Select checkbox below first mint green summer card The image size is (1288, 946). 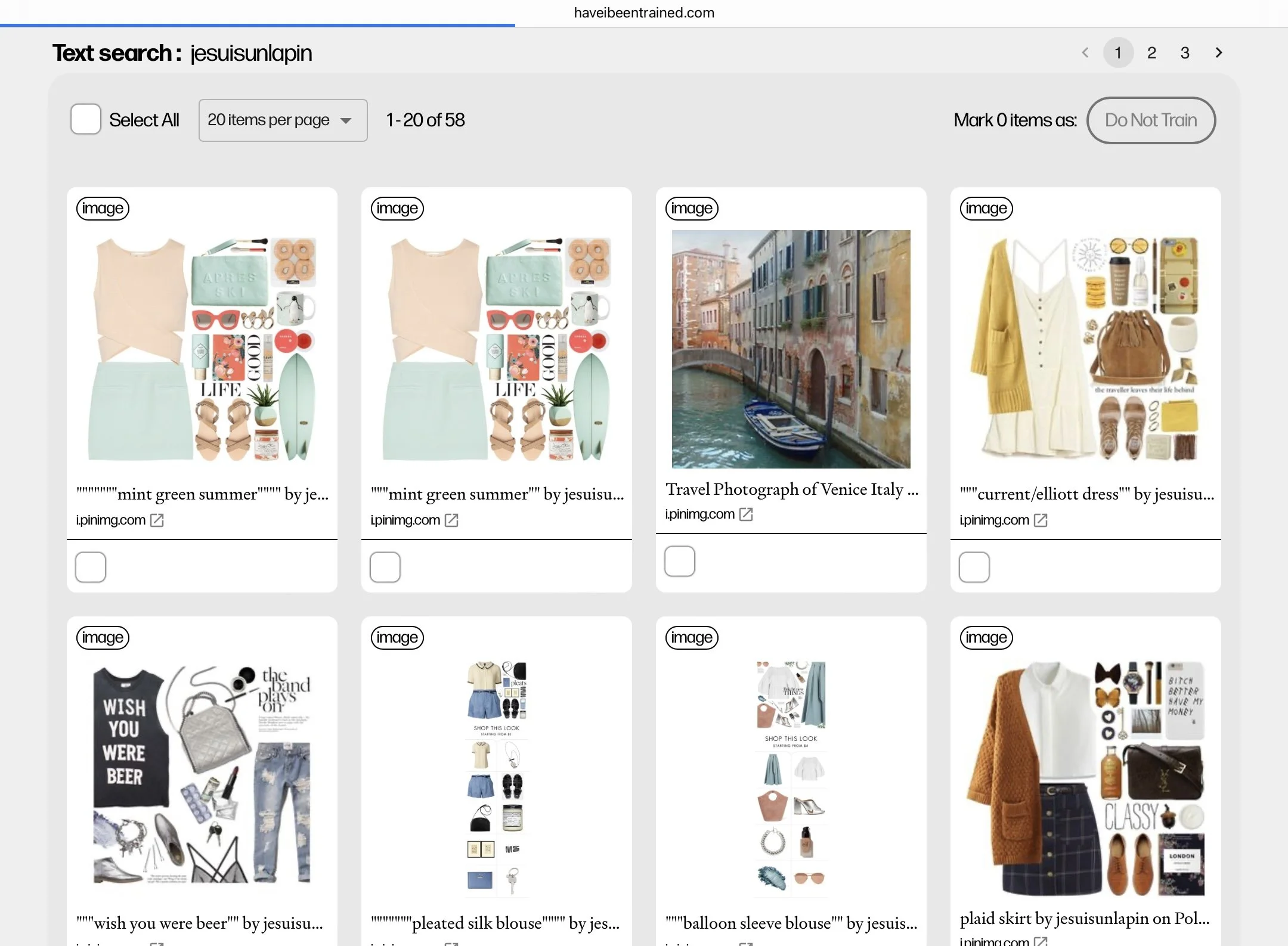[x=91, y=567]
